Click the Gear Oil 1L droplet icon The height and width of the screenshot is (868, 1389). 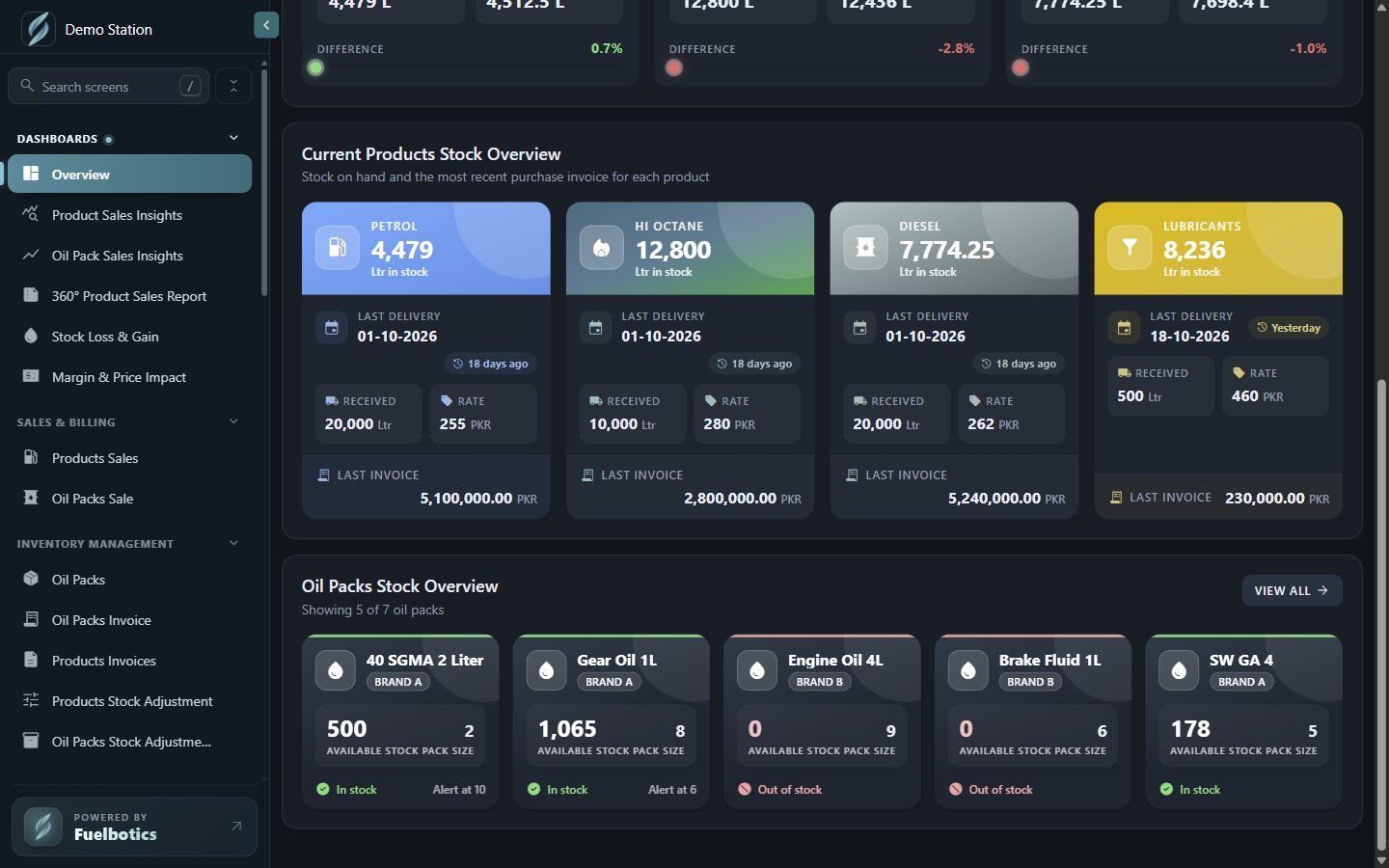click(546, 670)
